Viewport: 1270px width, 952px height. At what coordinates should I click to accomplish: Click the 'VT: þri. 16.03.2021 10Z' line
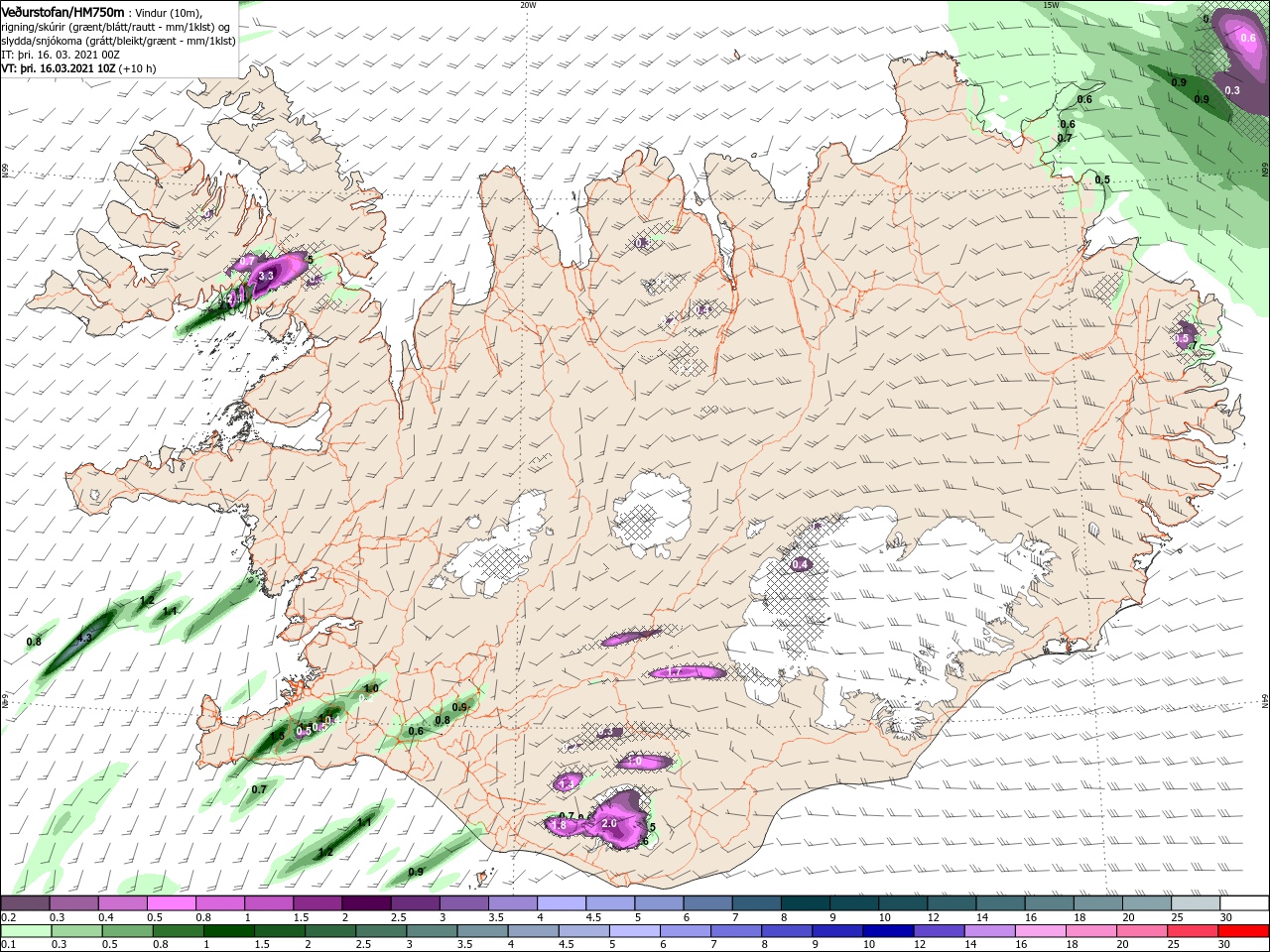pos(59,68)
